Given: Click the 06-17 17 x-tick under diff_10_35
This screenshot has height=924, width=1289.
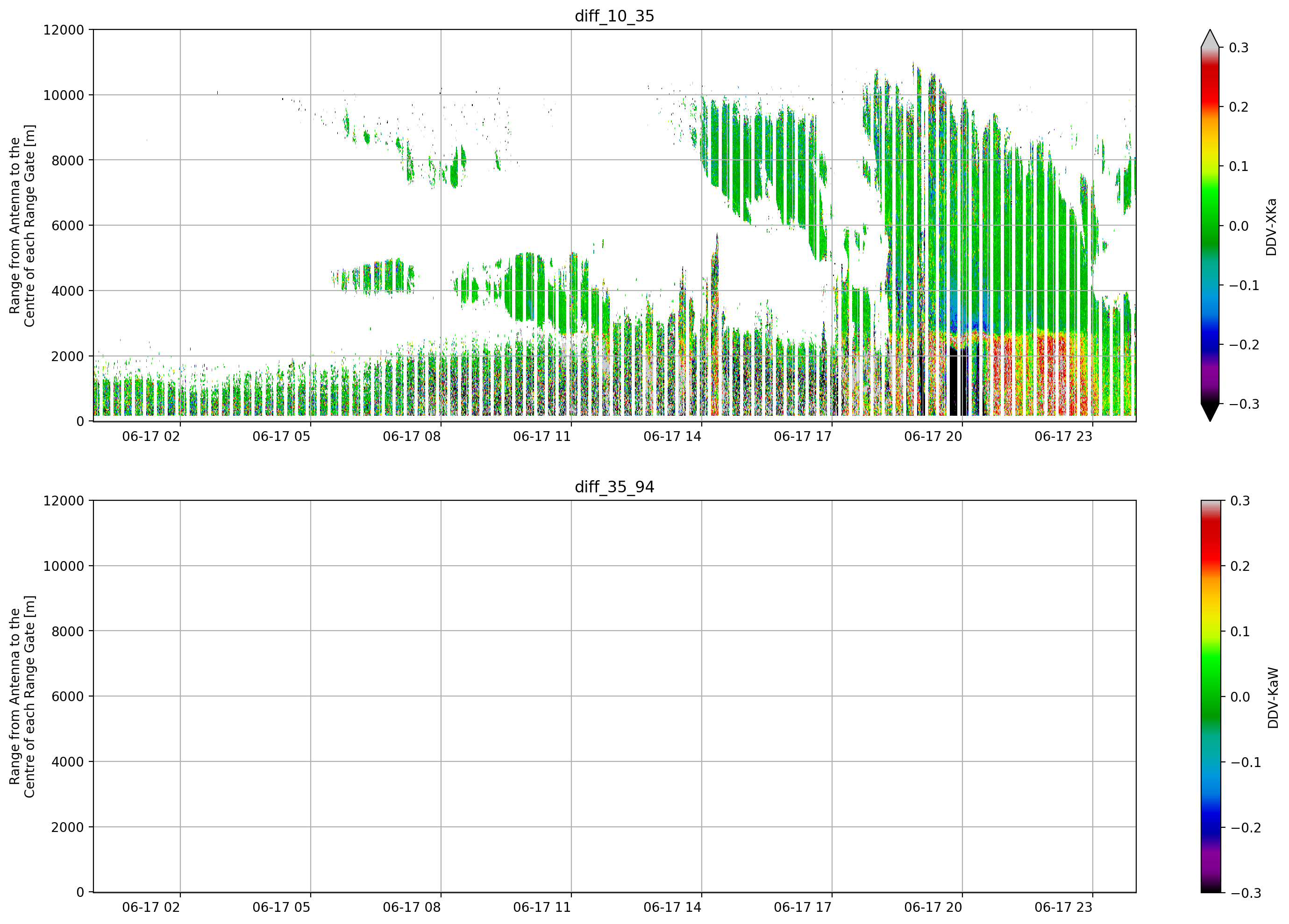Looking at the screenshot, I should tap(803, 436).
